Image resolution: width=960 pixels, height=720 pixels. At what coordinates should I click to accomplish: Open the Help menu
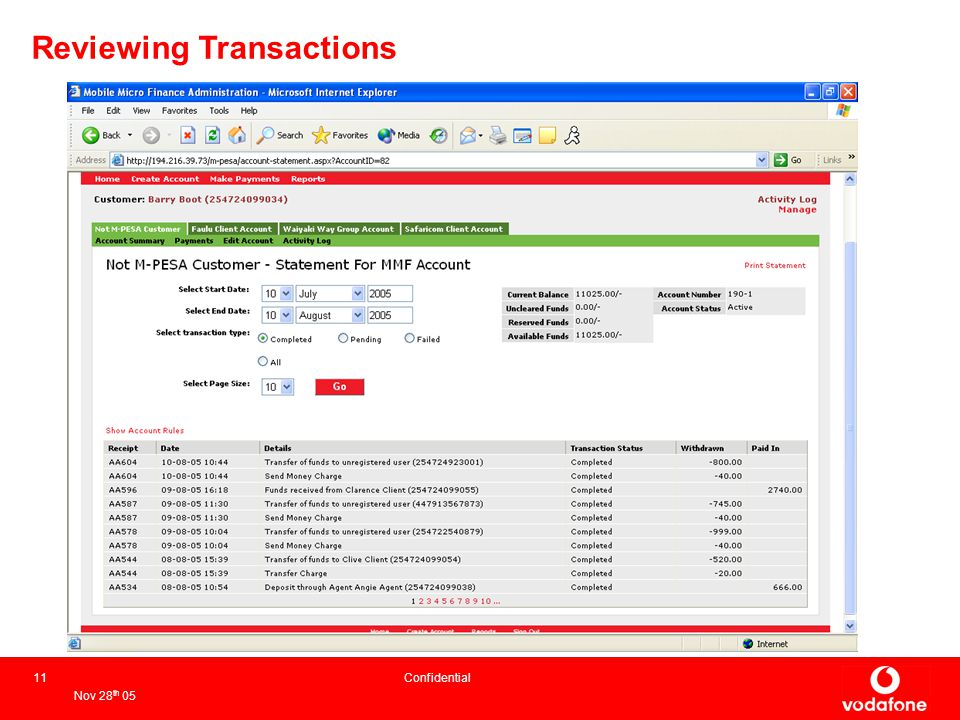[249, 111]
